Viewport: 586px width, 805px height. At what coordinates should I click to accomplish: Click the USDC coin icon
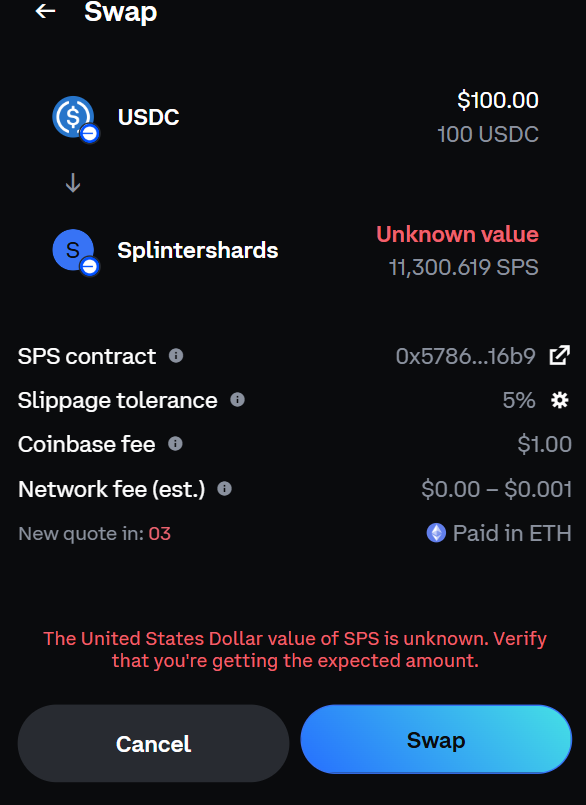(73, 117)
